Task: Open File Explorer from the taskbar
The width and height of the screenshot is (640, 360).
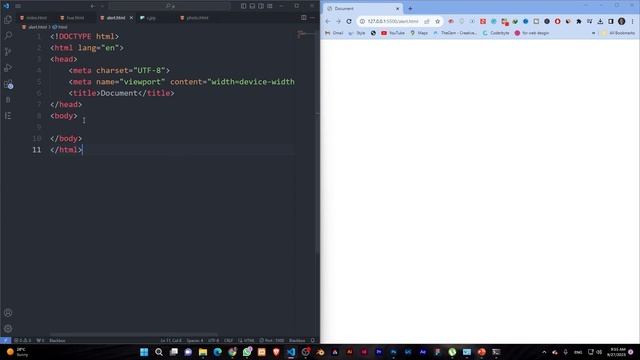Action: click(x=203, y=352)
